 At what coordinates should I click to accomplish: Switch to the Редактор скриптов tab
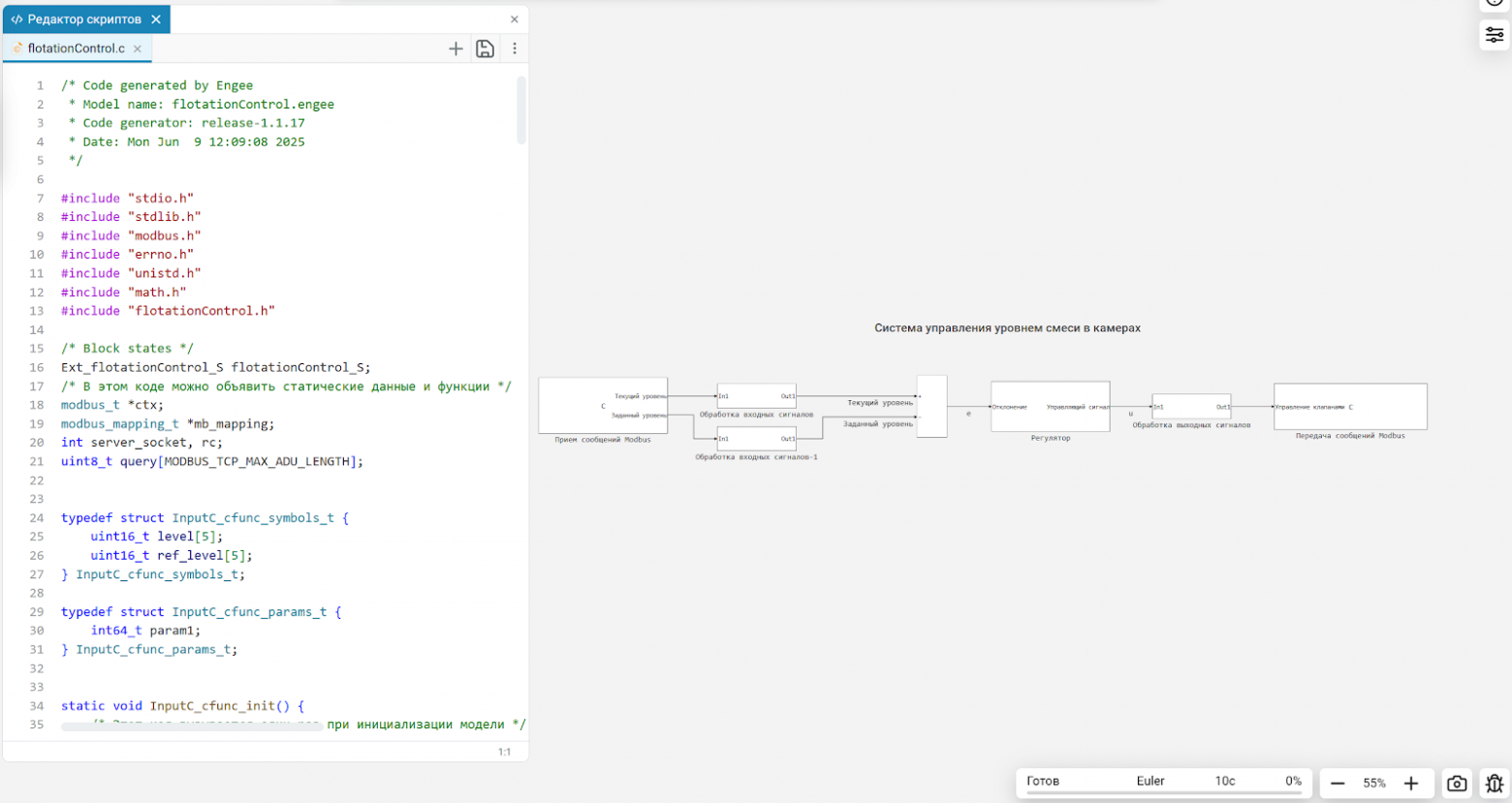(x=78, y=19)
